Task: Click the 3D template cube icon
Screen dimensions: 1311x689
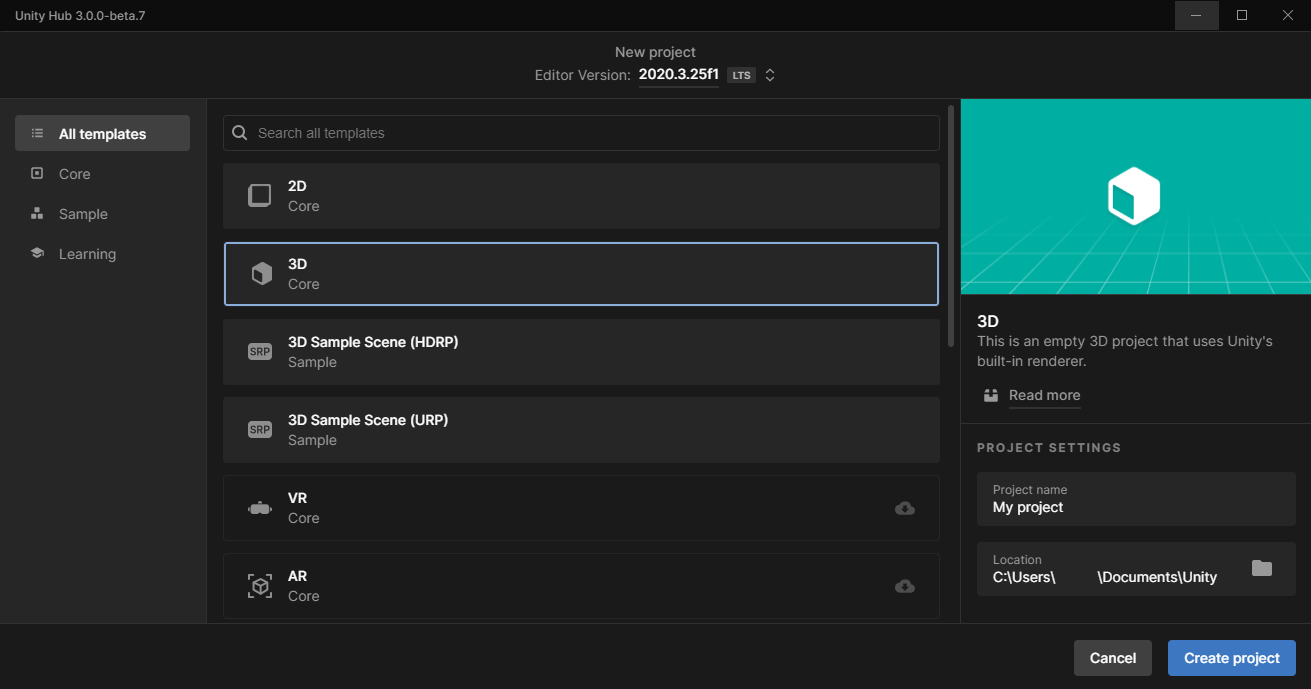Action: 261,274
